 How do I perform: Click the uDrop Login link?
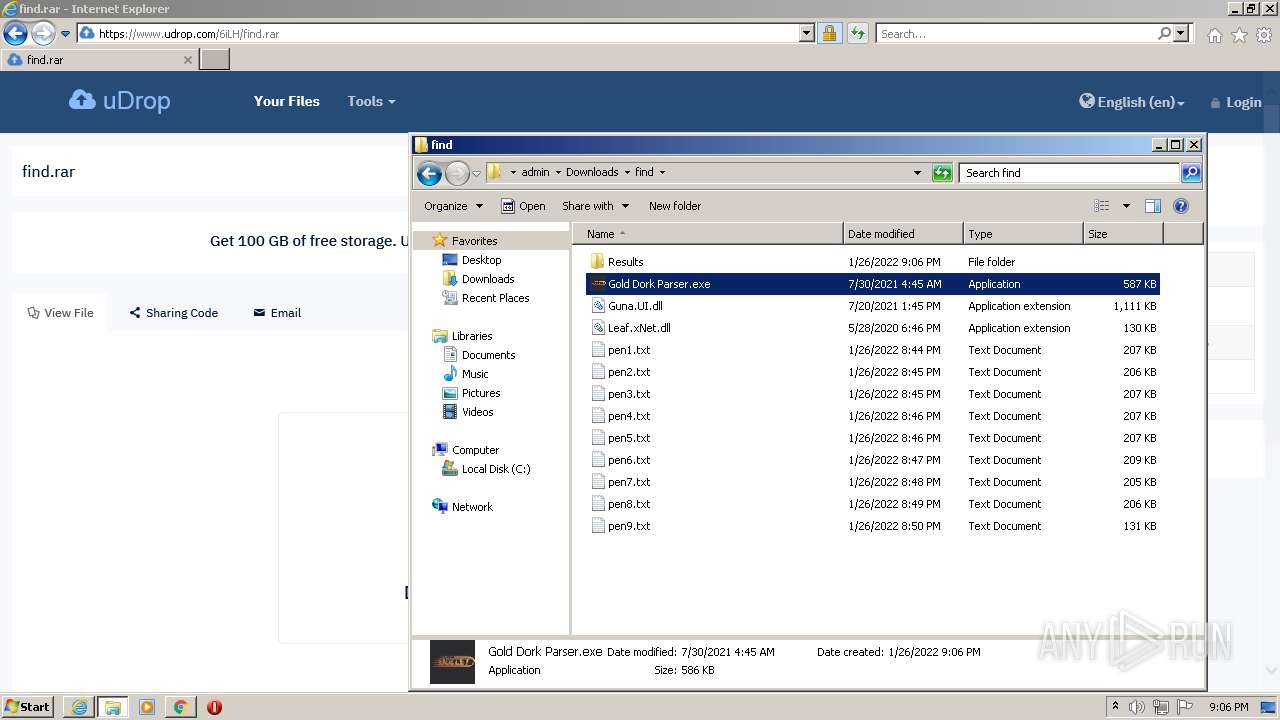(x=1236, y=102)
